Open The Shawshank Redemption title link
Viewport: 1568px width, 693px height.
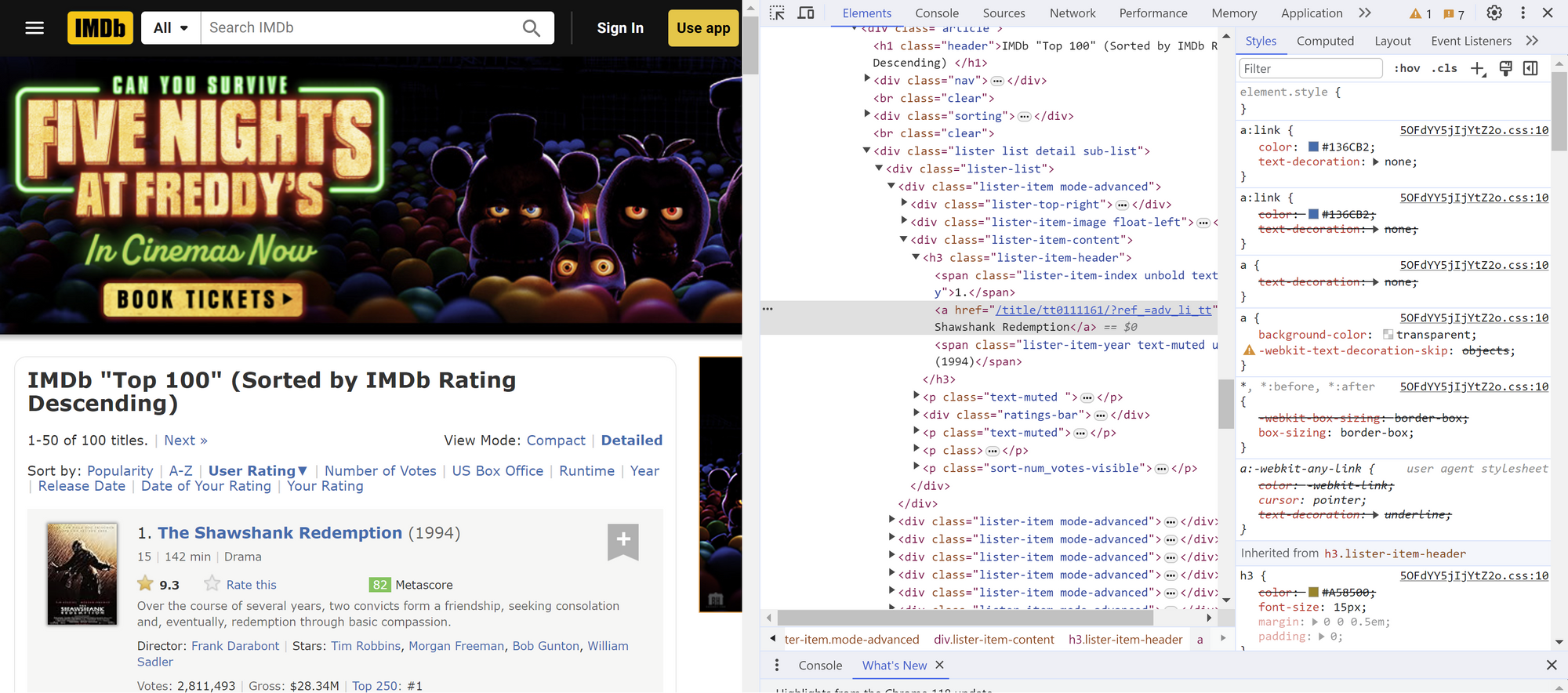[x=280, y=533]
